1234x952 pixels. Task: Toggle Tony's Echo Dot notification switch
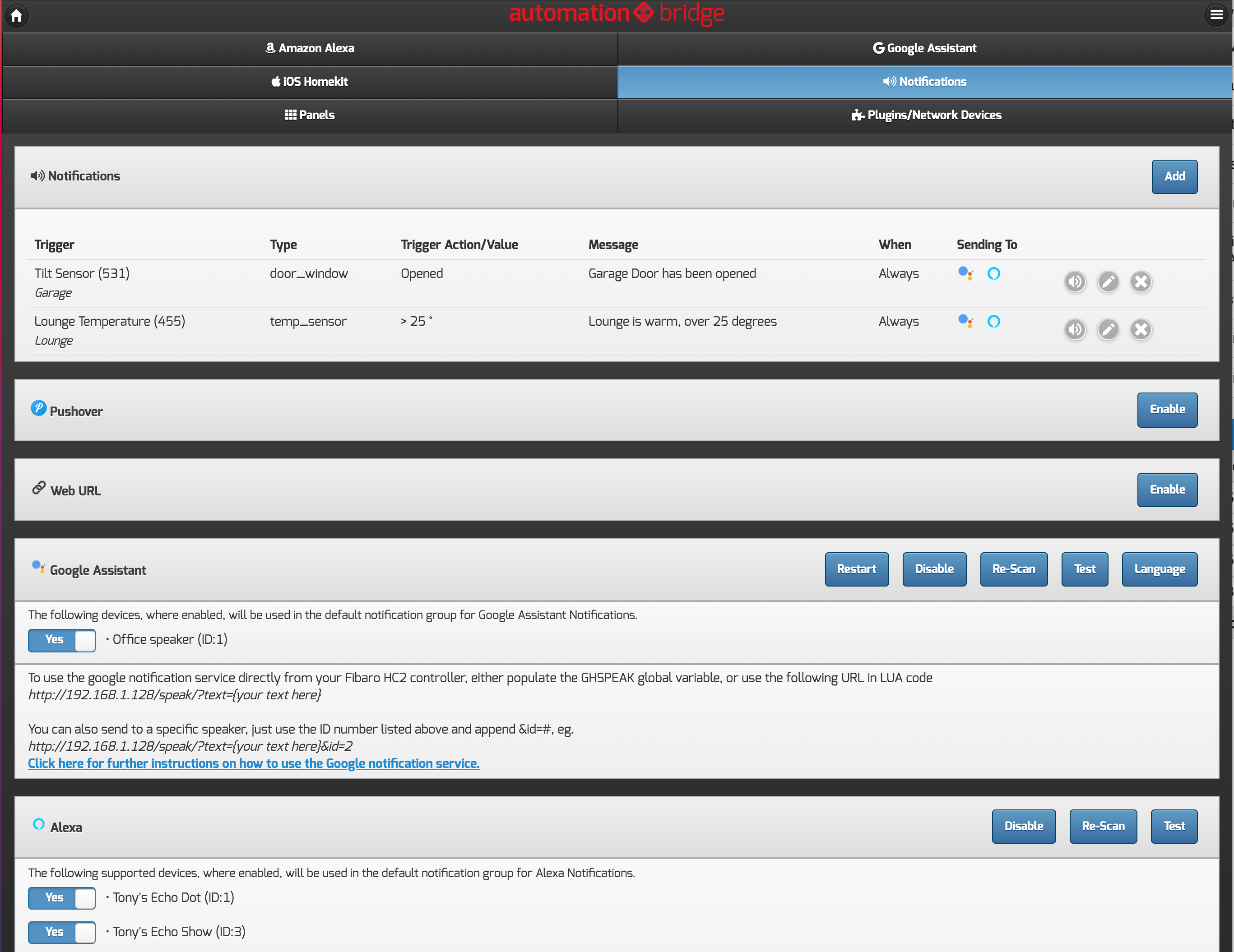pyautogui.click(x=61, y=898)
